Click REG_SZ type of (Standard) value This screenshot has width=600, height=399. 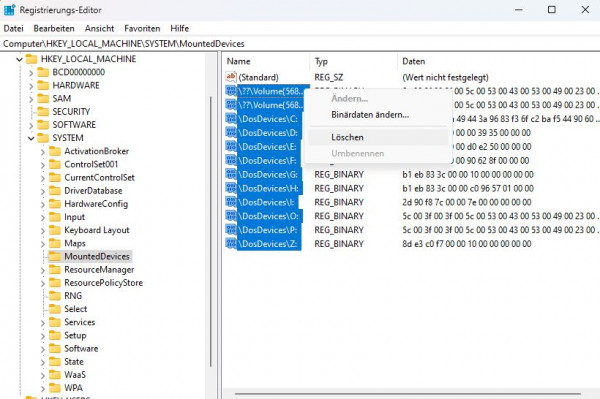[329, 77]
